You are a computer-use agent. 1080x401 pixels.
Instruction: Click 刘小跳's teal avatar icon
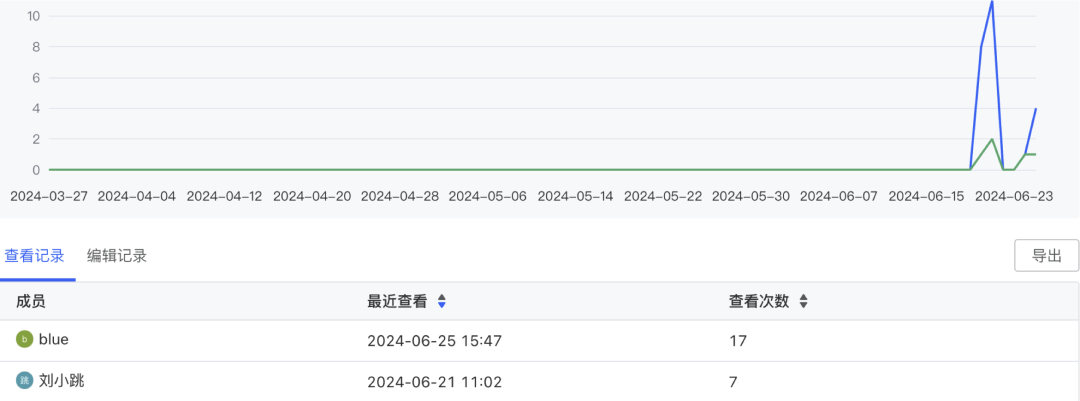point(25,380)
